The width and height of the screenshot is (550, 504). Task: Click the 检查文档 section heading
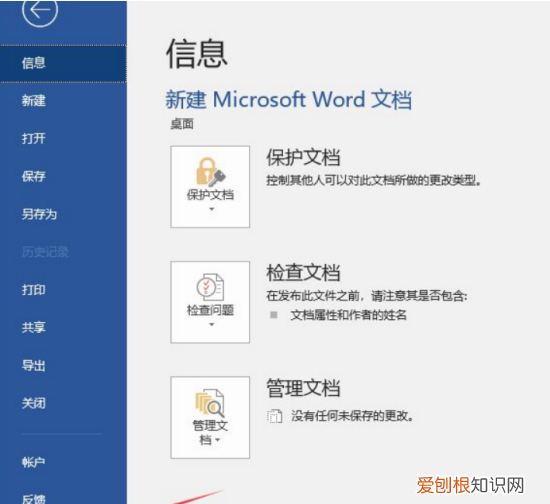coord(303,273)
